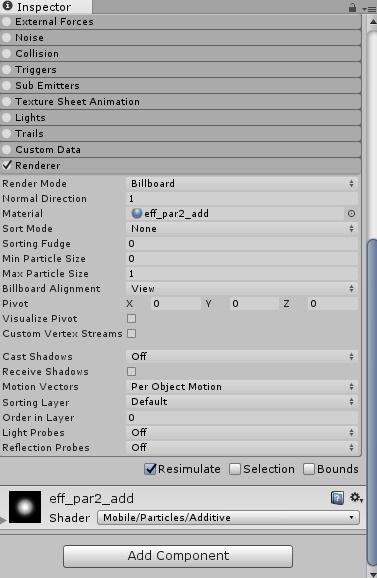The width and height of the screenshot is (377, 578).
Task: Click the eff_par2_add material preview thumbnail
Action: click(25, 507)
